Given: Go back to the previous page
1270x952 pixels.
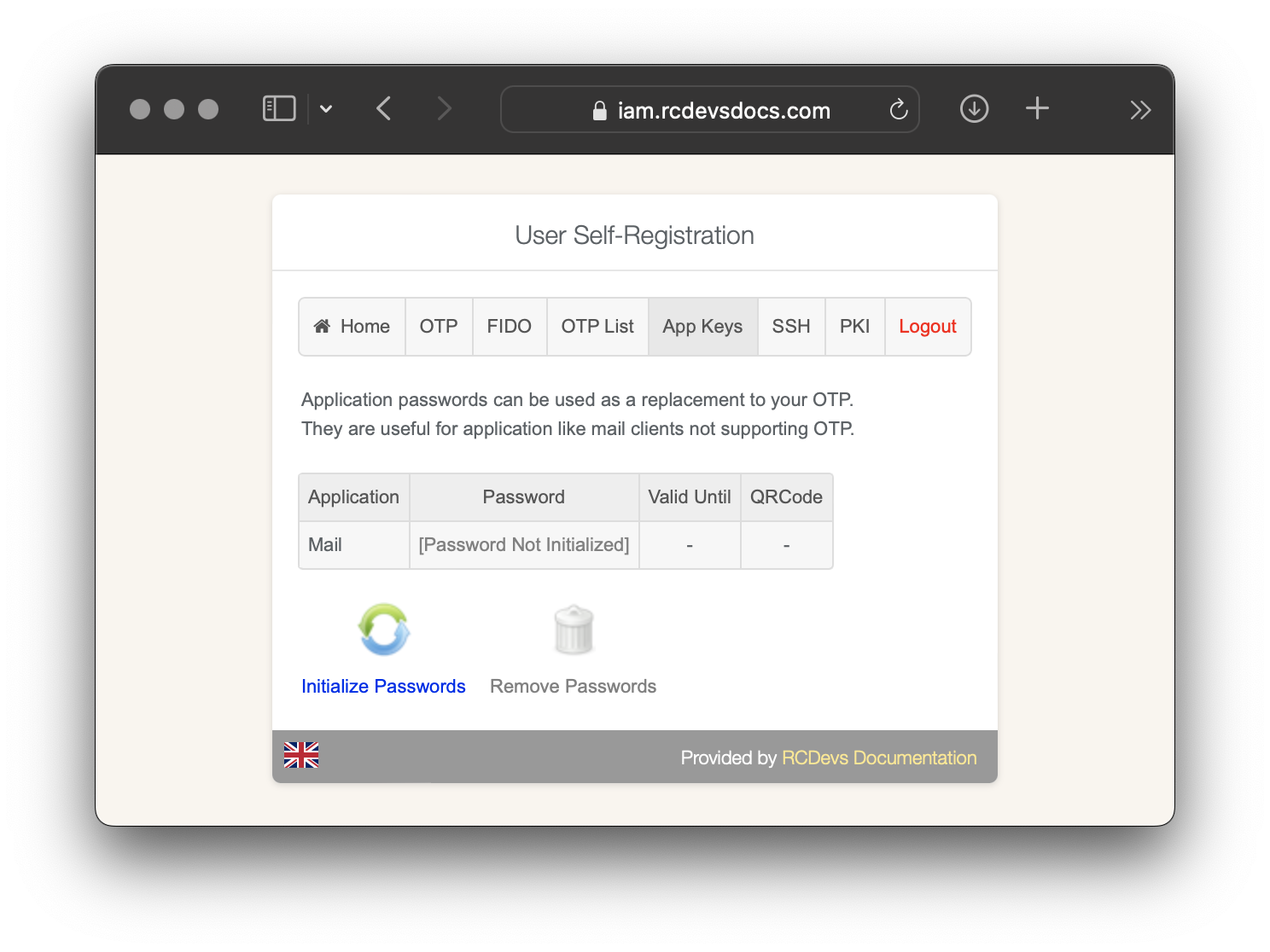Looking at the screenshot, I should tap(384, 109).
